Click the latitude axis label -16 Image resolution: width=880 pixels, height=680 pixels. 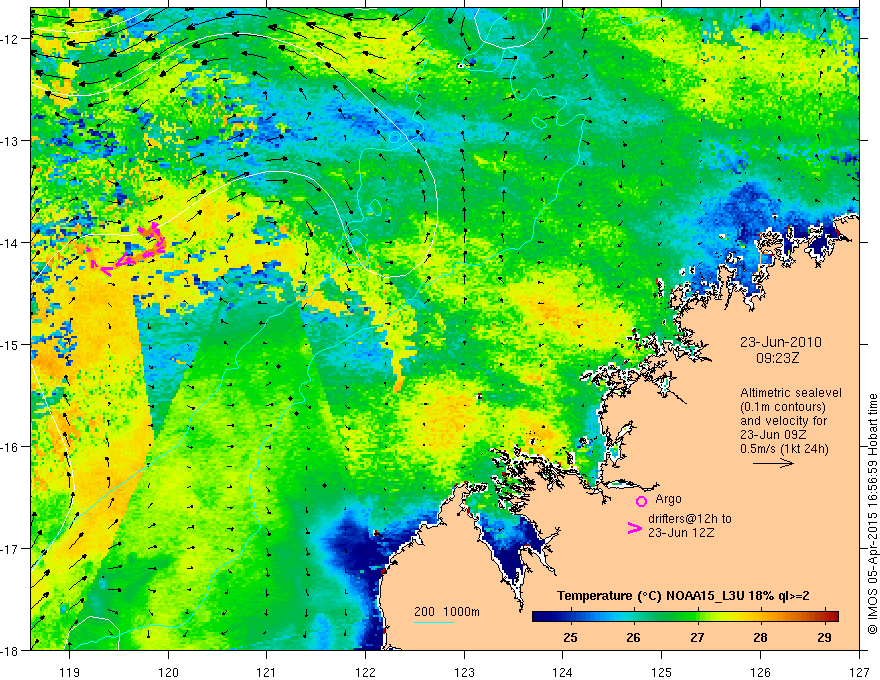coord(11,447)
